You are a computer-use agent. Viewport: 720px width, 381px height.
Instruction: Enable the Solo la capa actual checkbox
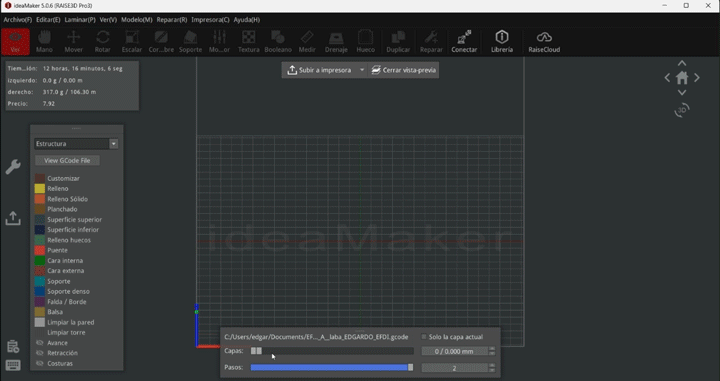pos(424,337)
